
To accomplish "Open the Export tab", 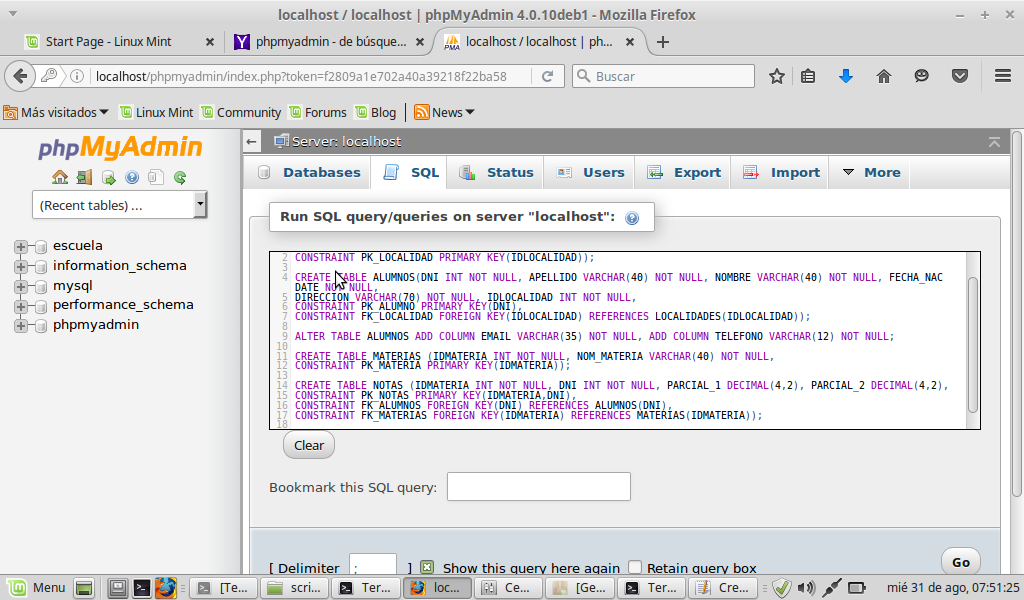I will (x=684, y=172).
